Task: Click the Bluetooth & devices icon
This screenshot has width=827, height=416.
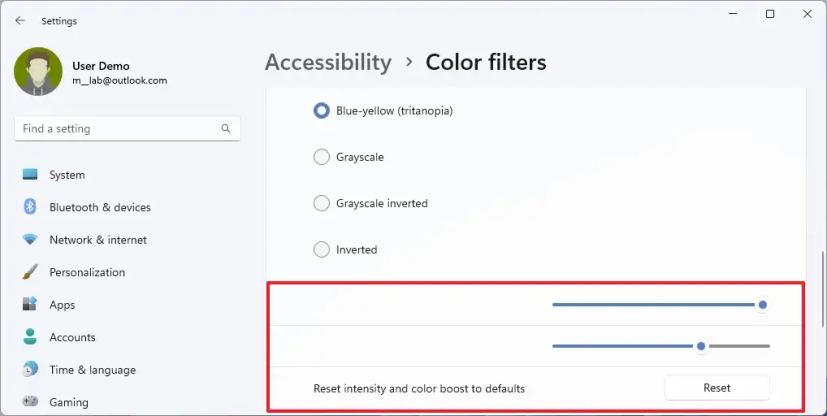Action: (30, 207)
